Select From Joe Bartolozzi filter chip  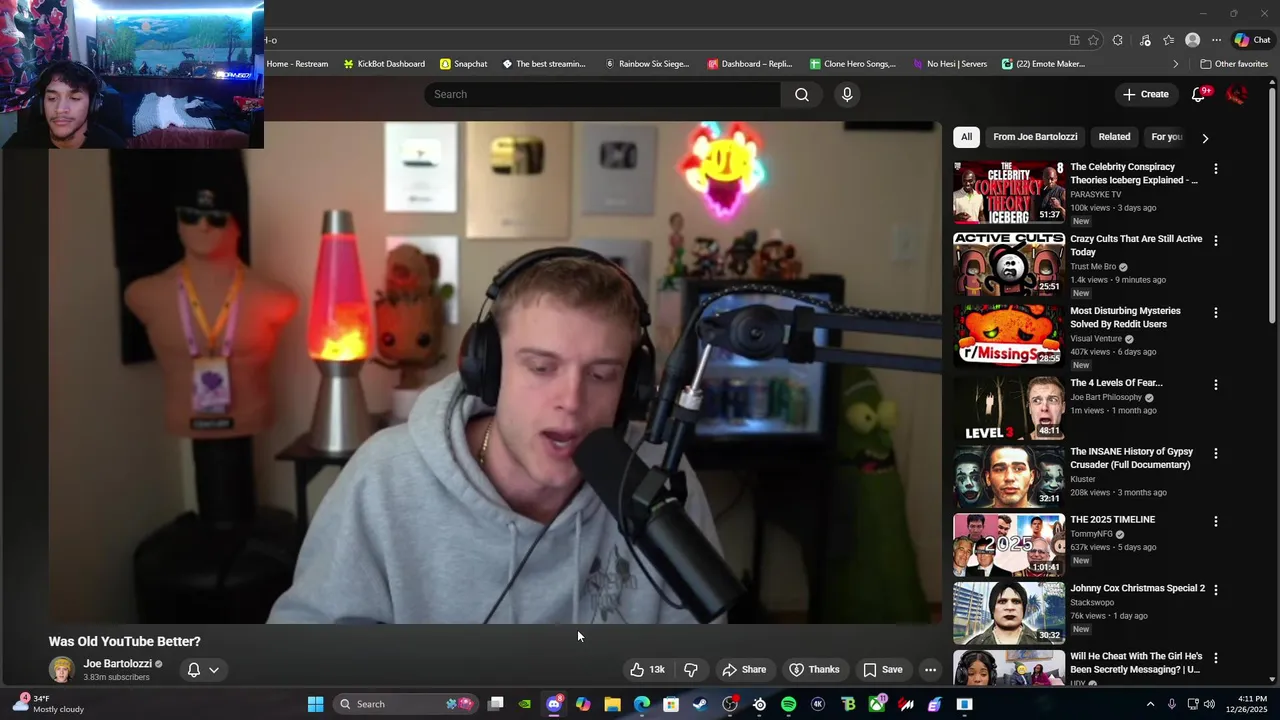pos(1035,137)
